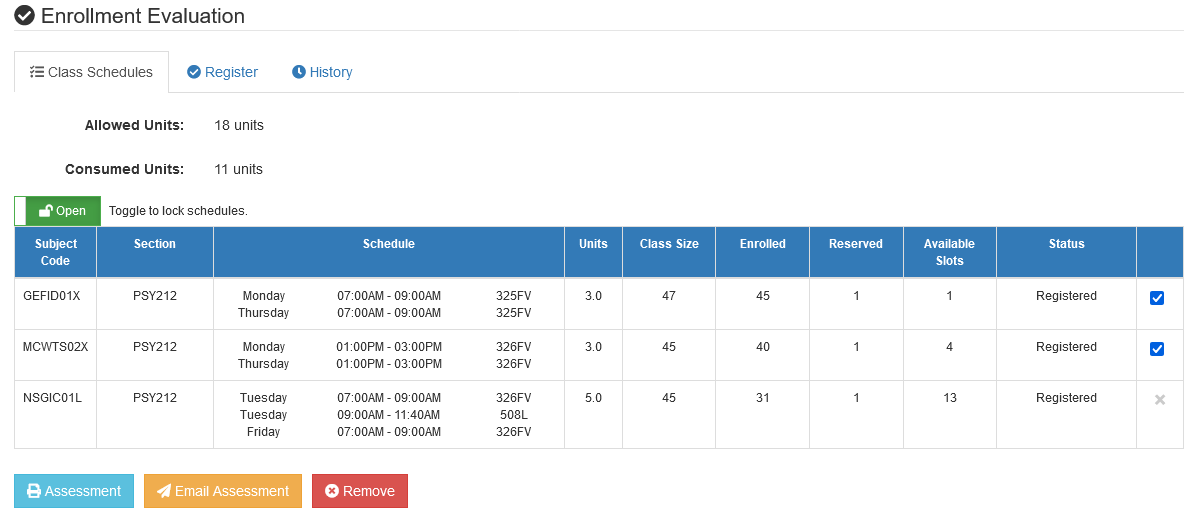Uncheck the GEFID01X row checkbox
The height and width of the screenshot is (514, 1195).
tap(1157, 298)
